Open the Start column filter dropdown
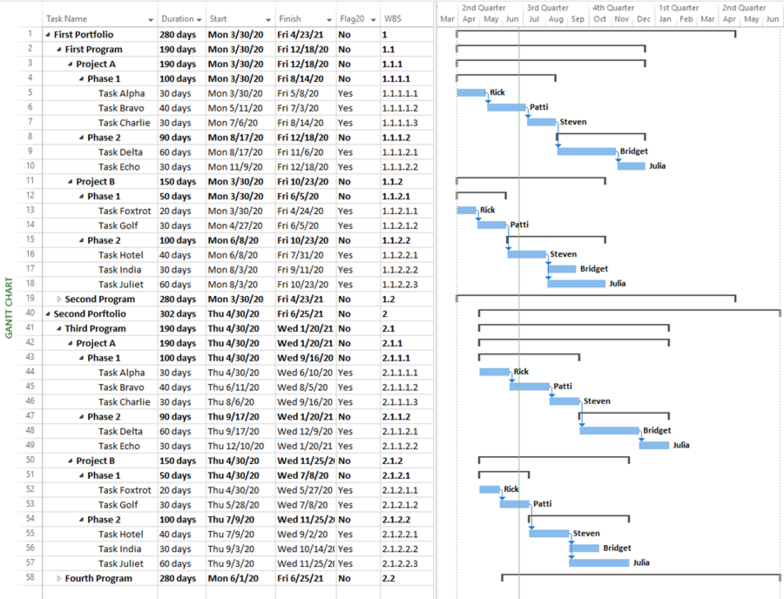 (x=268, y=20)
